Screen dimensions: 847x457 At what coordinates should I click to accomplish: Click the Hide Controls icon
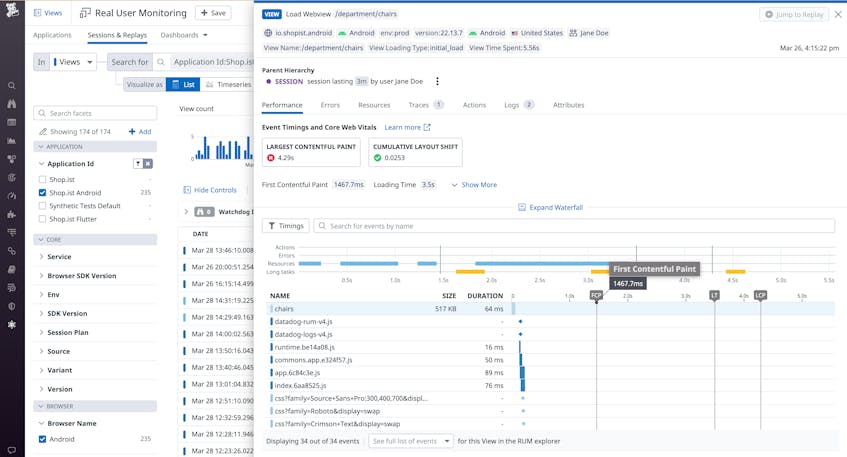187,190
